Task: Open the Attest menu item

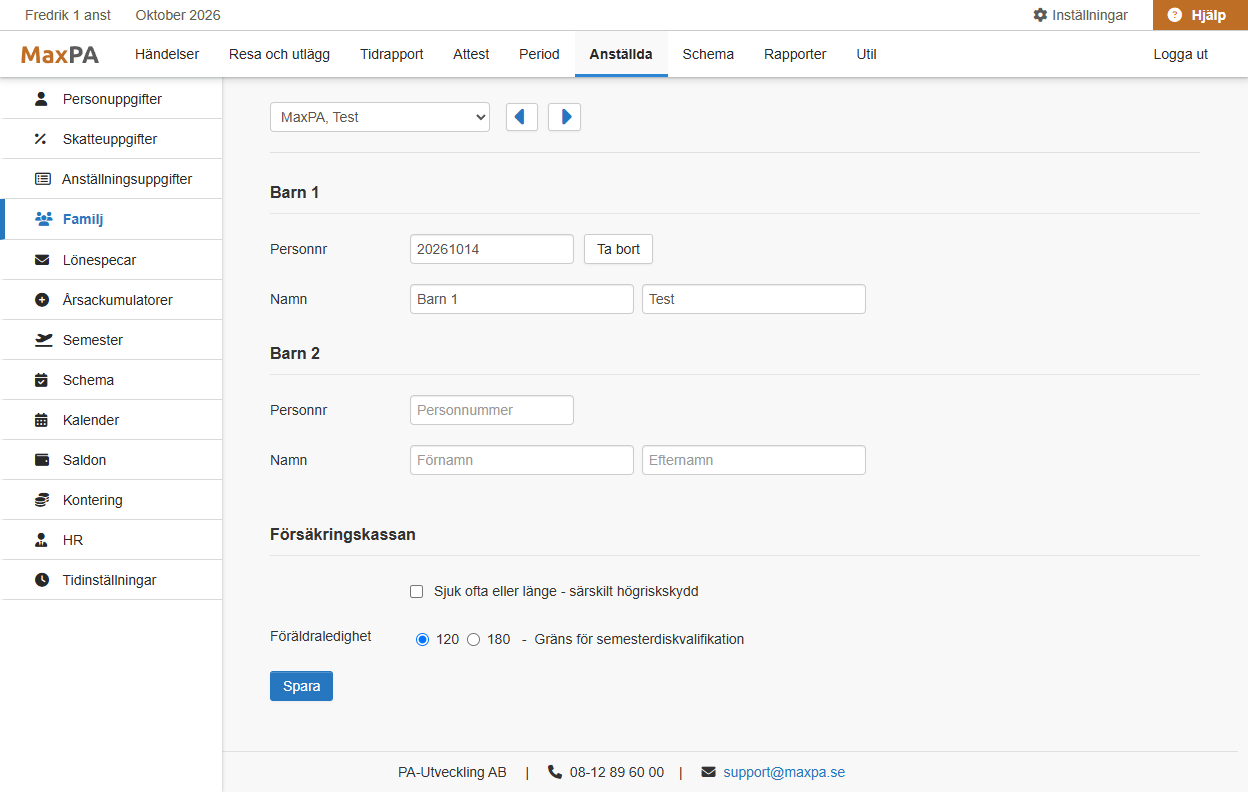Action: (x=471, y=54)
